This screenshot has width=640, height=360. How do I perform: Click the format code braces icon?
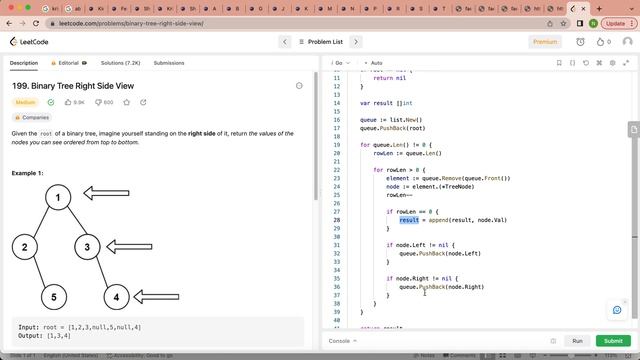(x=572, y=63)
